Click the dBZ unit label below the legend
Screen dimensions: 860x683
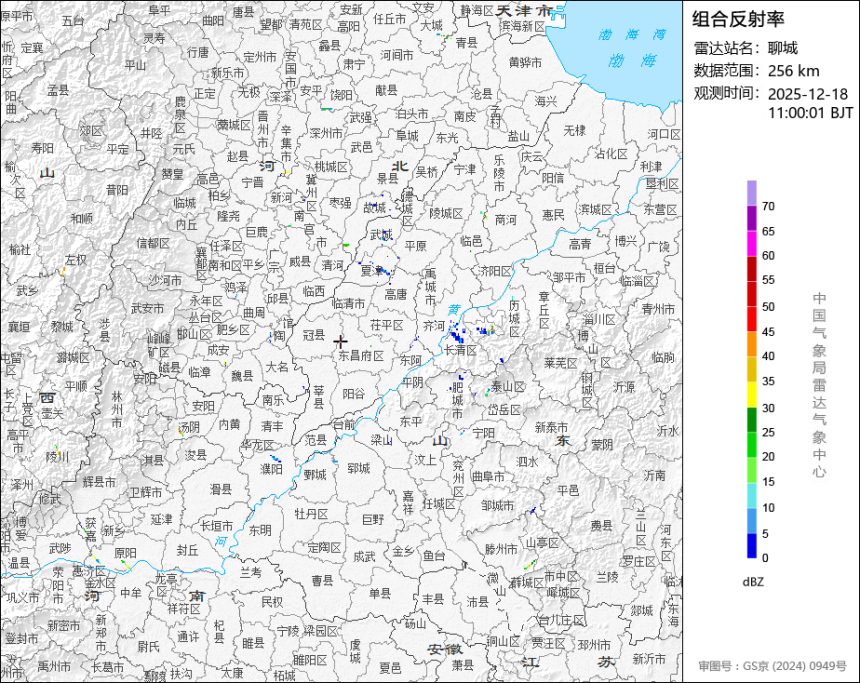click(x=752, y=582)
